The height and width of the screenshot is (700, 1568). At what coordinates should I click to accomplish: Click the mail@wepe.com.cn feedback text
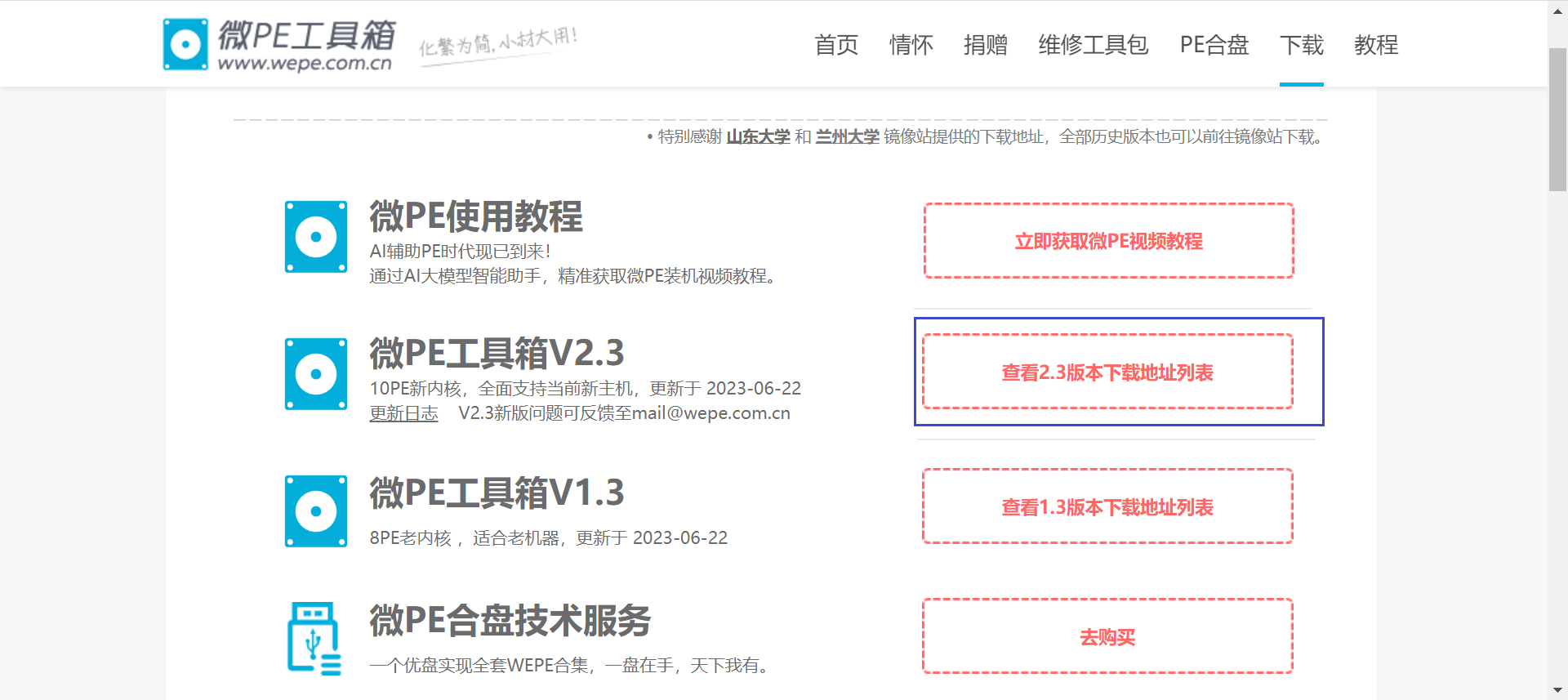coord(711,413)
